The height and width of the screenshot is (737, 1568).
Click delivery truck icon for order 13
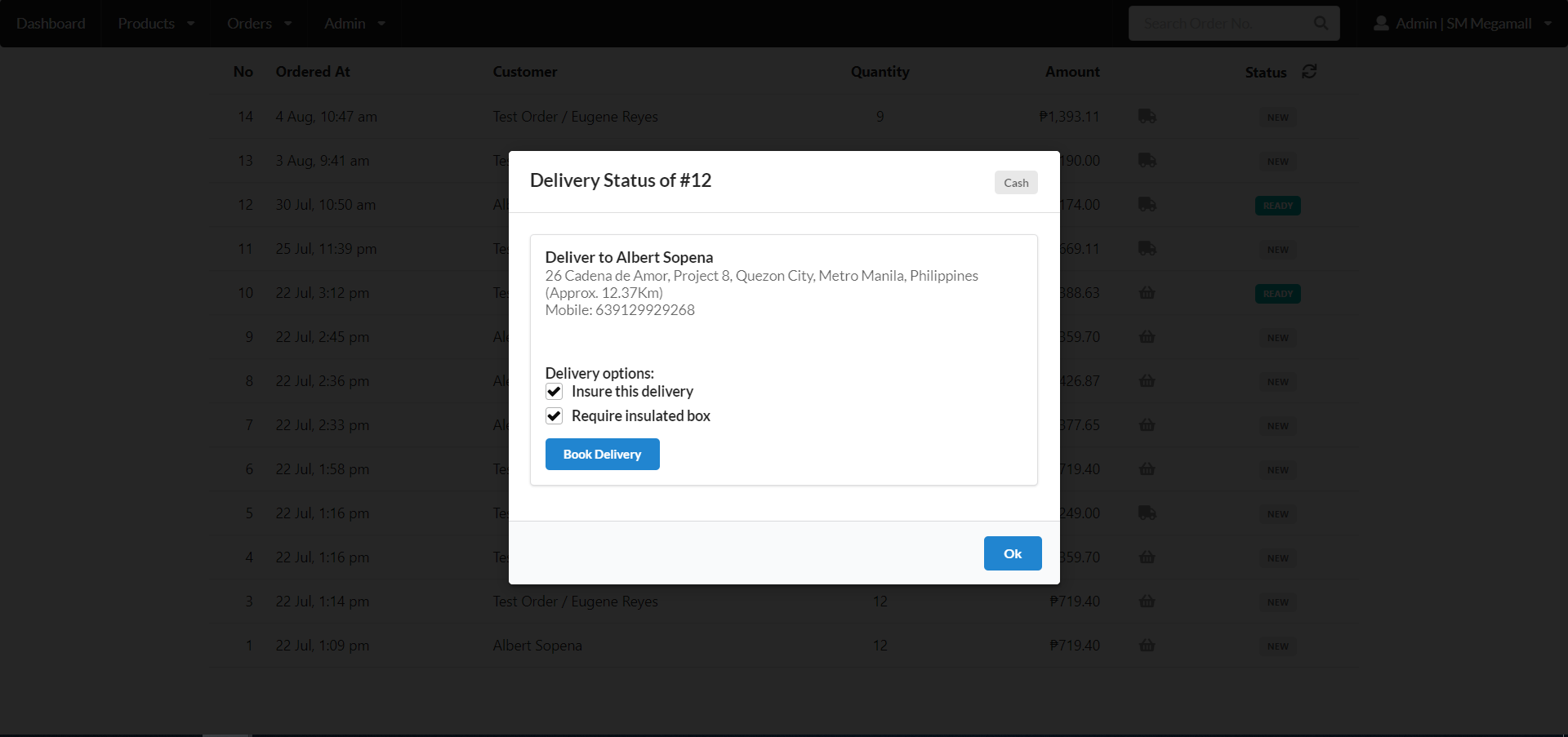[1147, 161]
